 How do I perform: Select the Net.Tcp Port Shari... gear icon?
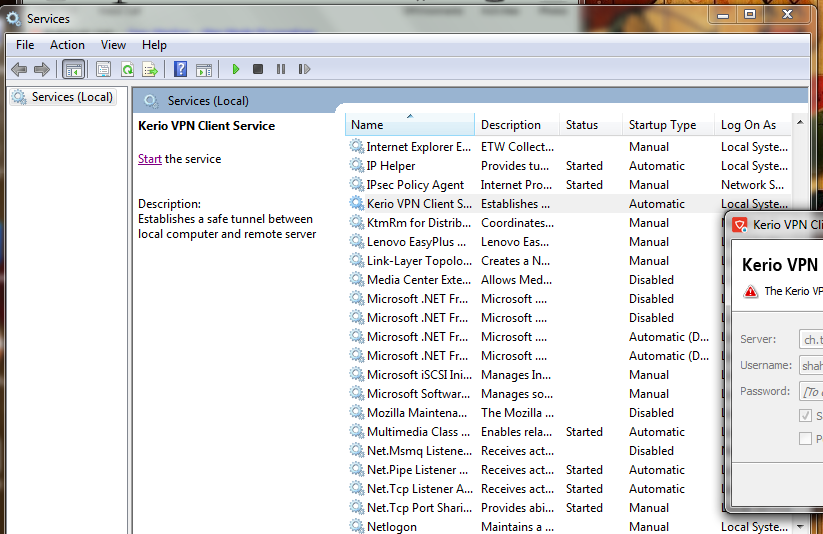point(357,507)
